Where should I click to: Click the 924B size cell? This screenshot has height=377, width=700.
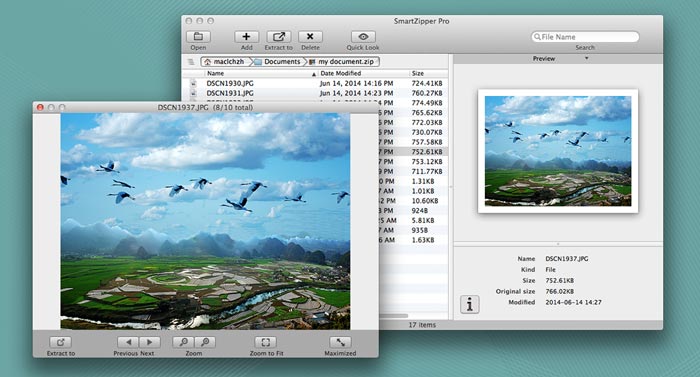tap(420, 210)
